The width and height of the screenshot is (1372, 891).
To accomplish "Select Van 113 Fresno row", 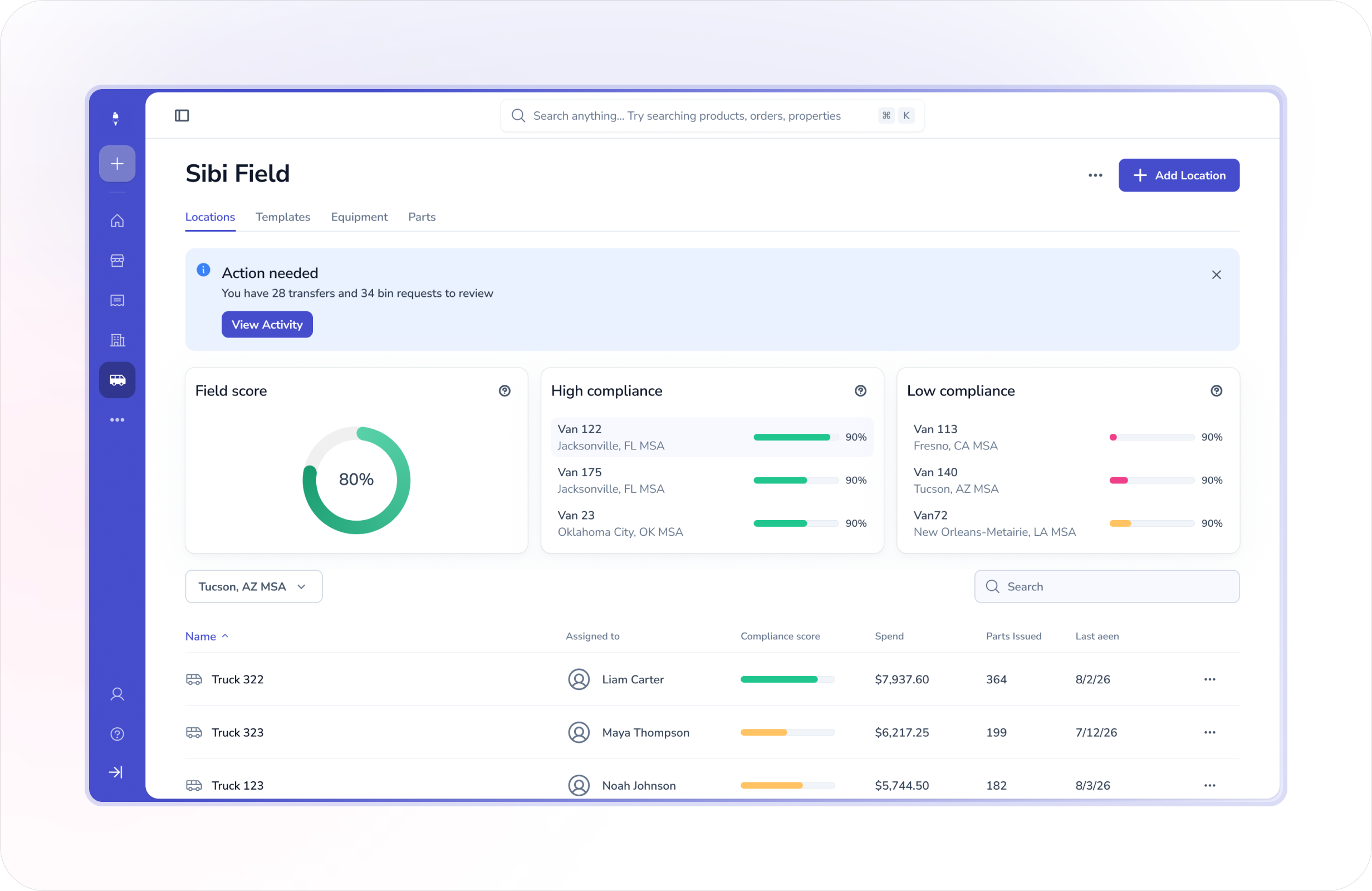I will click(1067, 437).
